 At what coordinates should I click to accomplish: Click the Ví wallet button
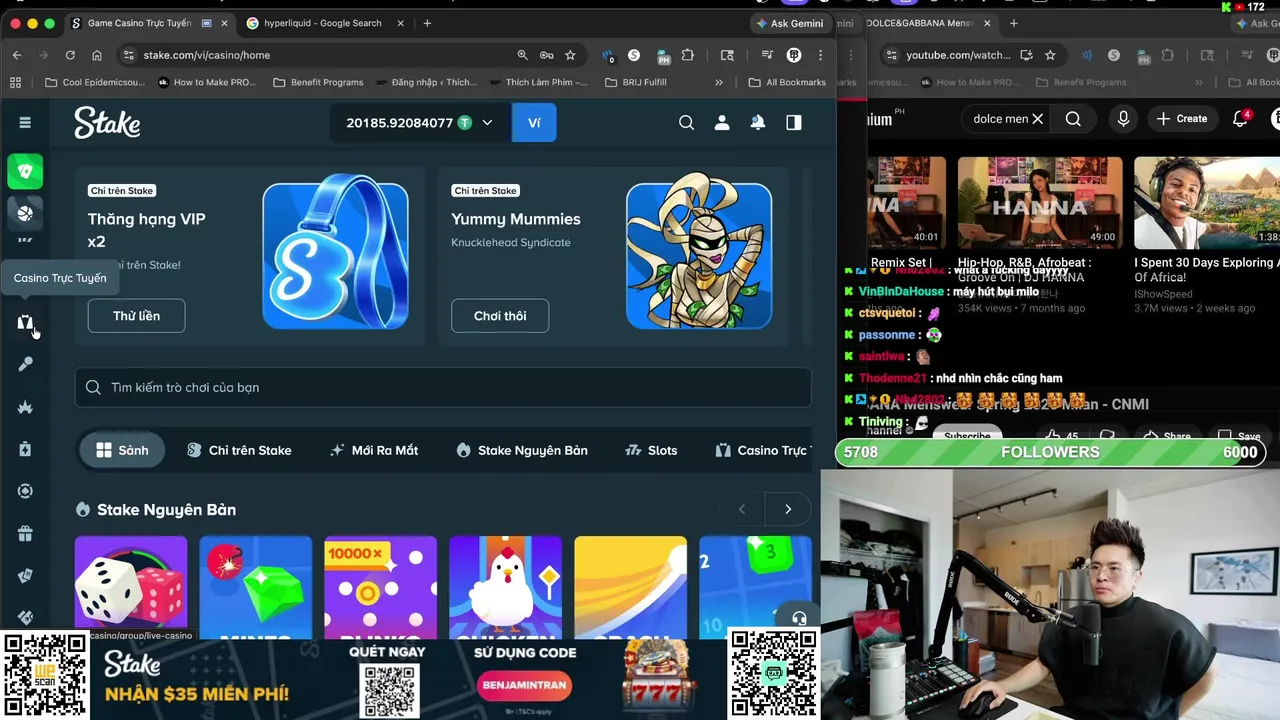tap(534, 122)
